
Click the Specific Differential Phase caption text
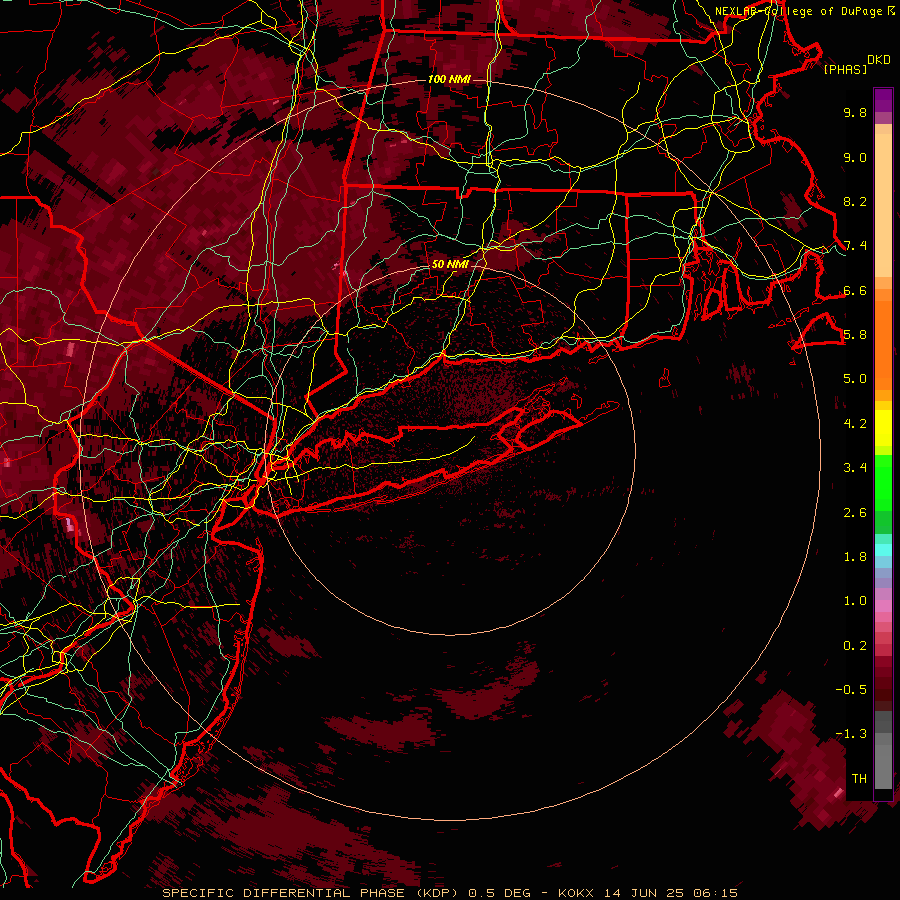click(x=449, y=893)
